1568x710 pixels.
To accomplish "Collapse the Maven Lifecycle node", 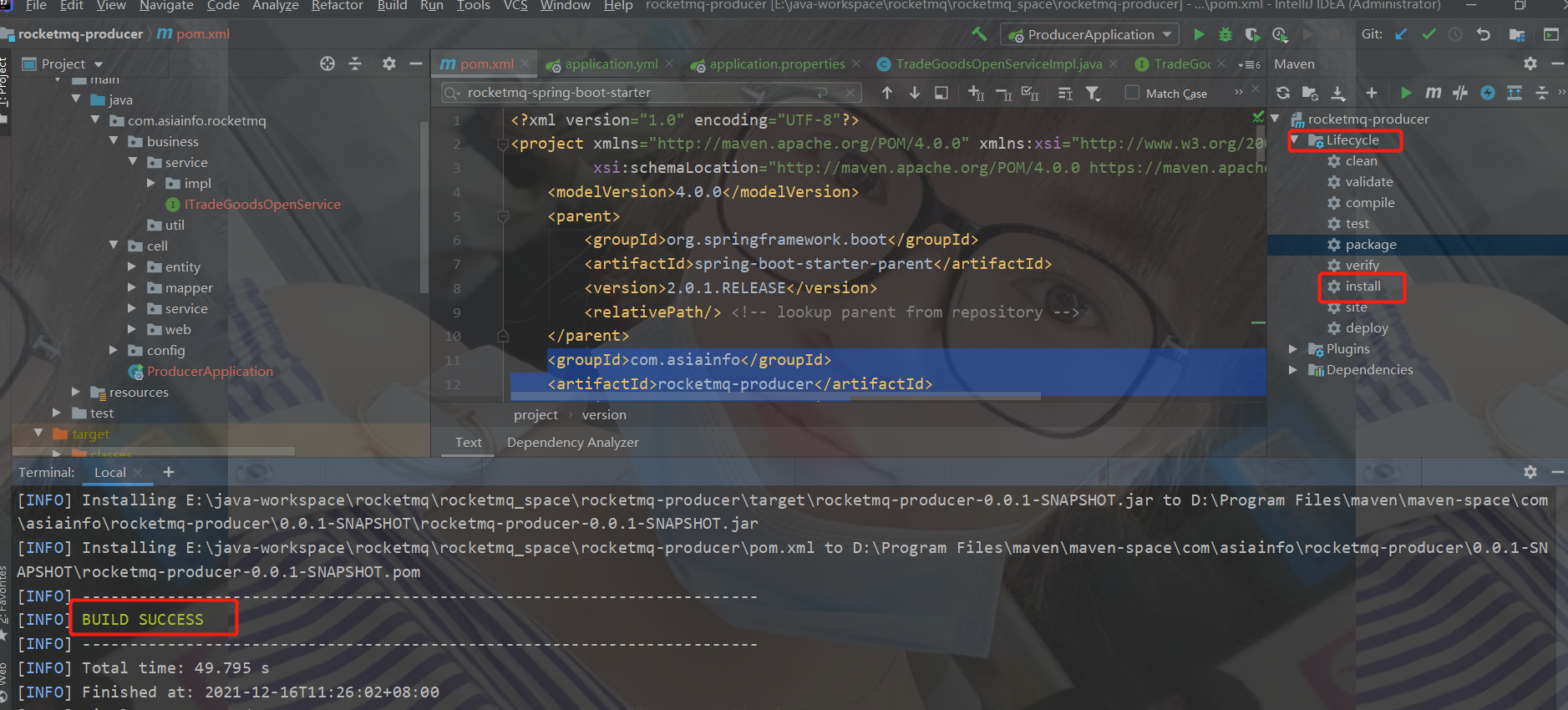I will click(1294, 140).
